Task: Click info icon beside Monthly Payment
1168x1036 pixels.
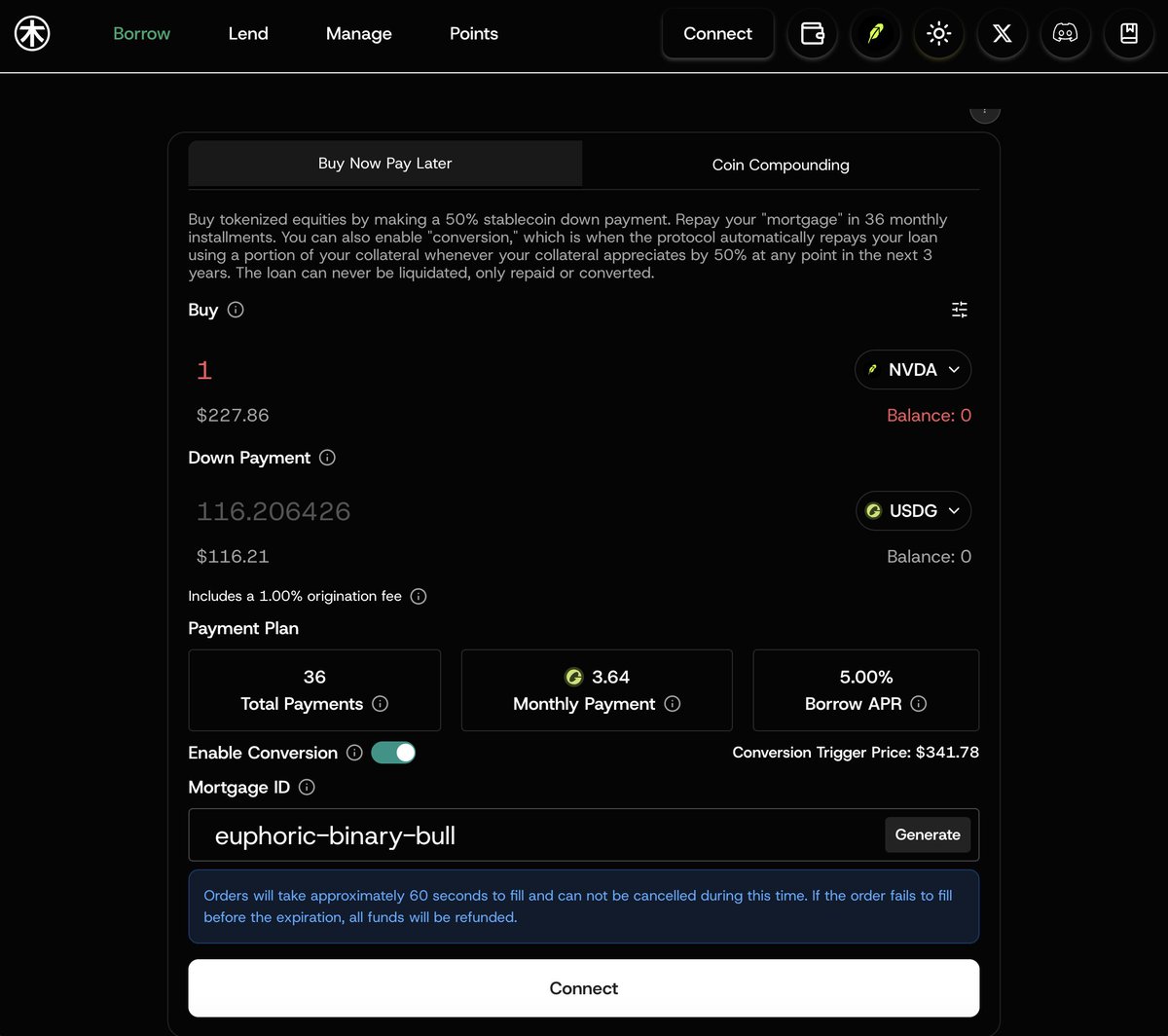Action: tap(672, 704)
